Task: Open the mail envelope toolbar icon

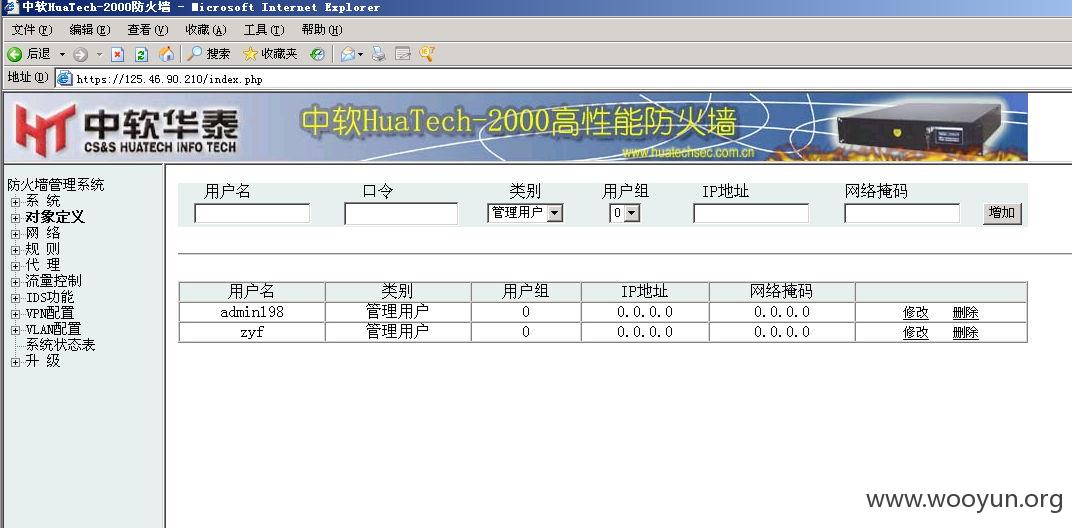Action: 348,54
